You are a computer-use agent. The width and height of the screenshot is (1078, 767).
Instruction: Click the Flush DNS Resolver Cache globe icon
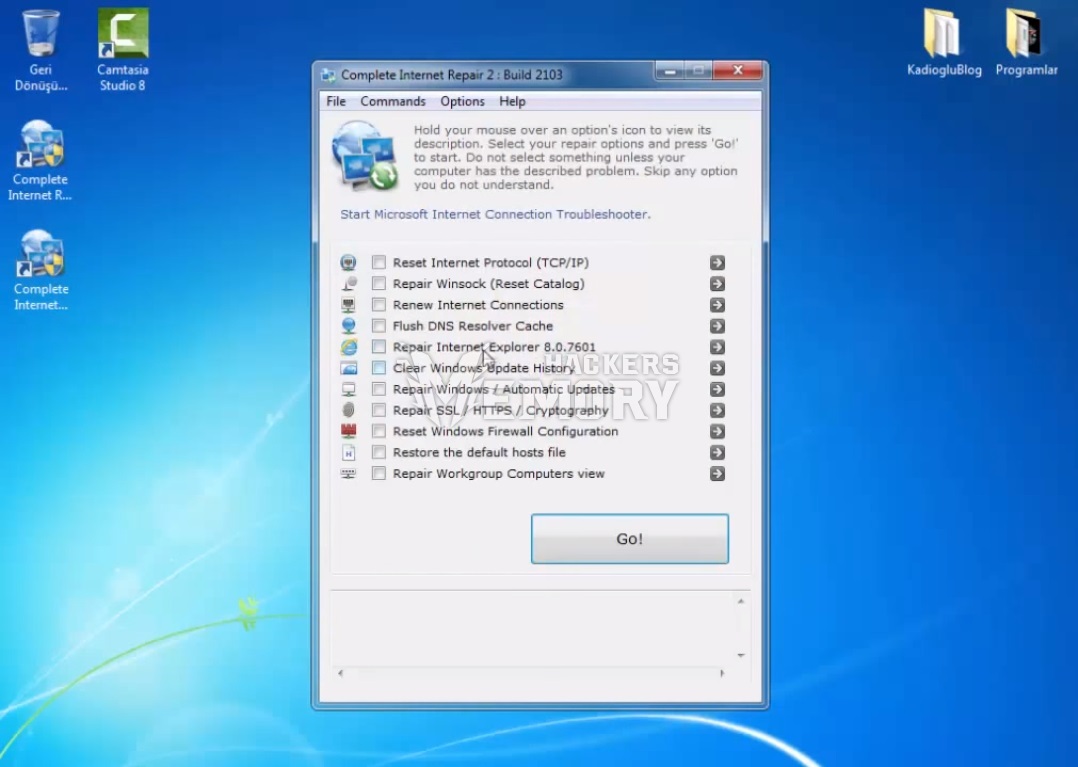[x=349, y=326]
